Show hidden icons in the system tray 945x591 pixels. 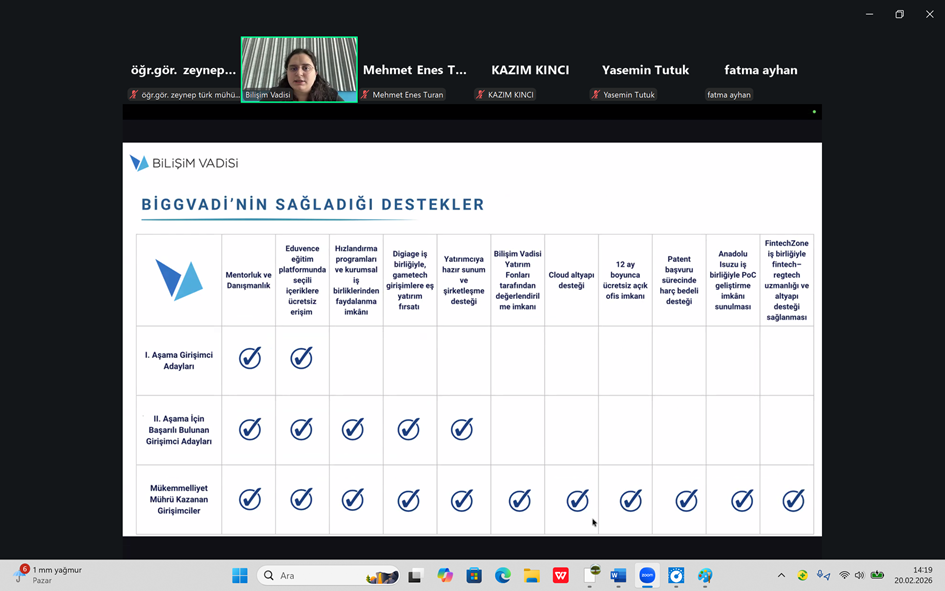781,575
